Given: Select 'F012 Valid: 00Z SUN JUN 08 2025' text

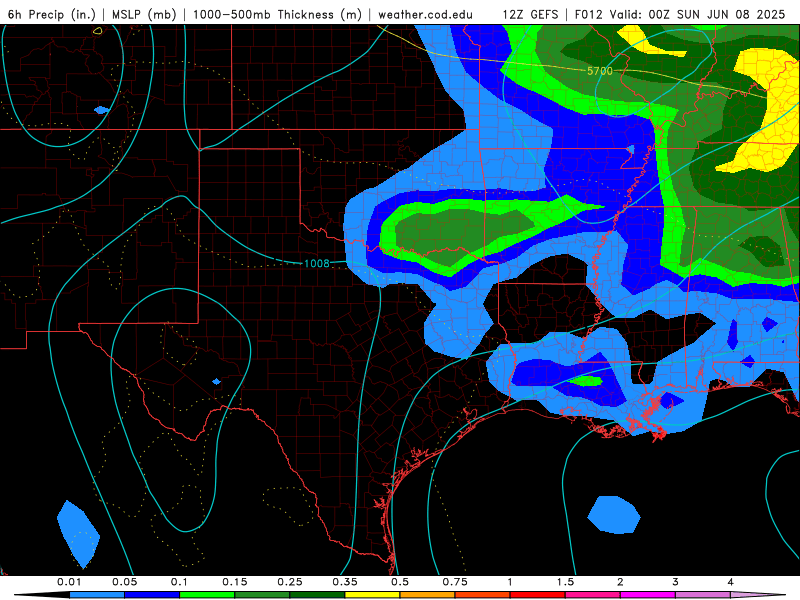Looking at the screenshot, I should (x=680, y=14).
